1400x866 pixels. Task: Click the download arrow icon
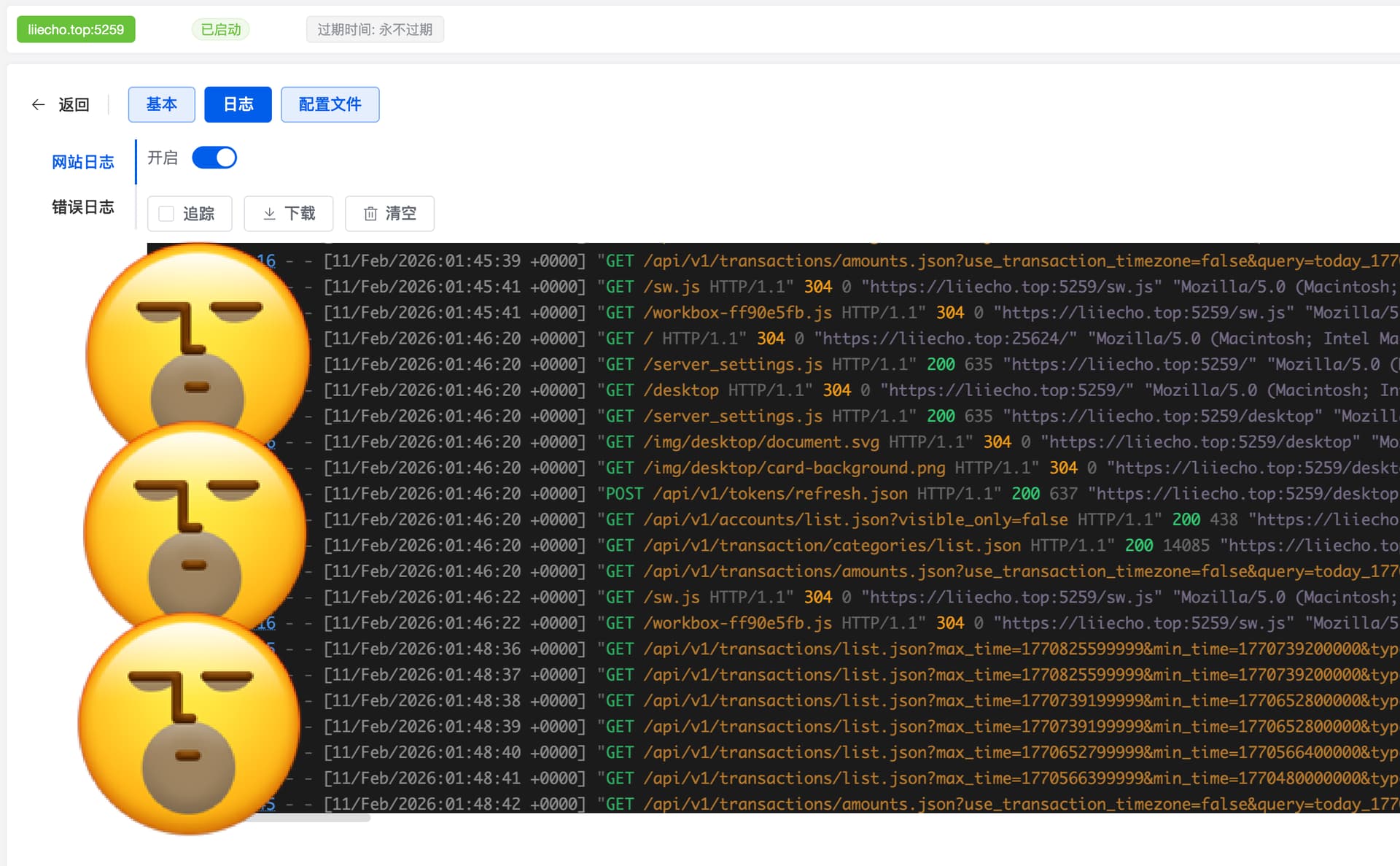click(269, 213)
